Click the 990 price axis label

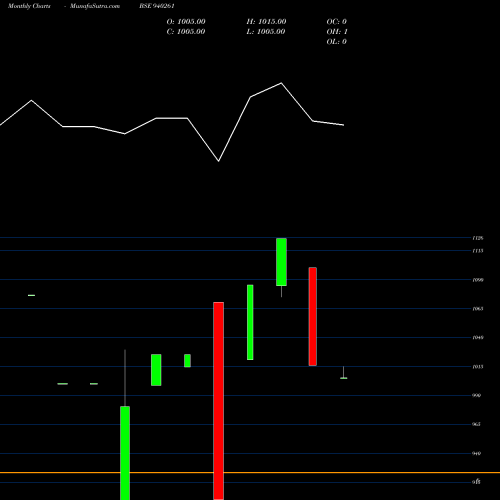click(477, 395)
